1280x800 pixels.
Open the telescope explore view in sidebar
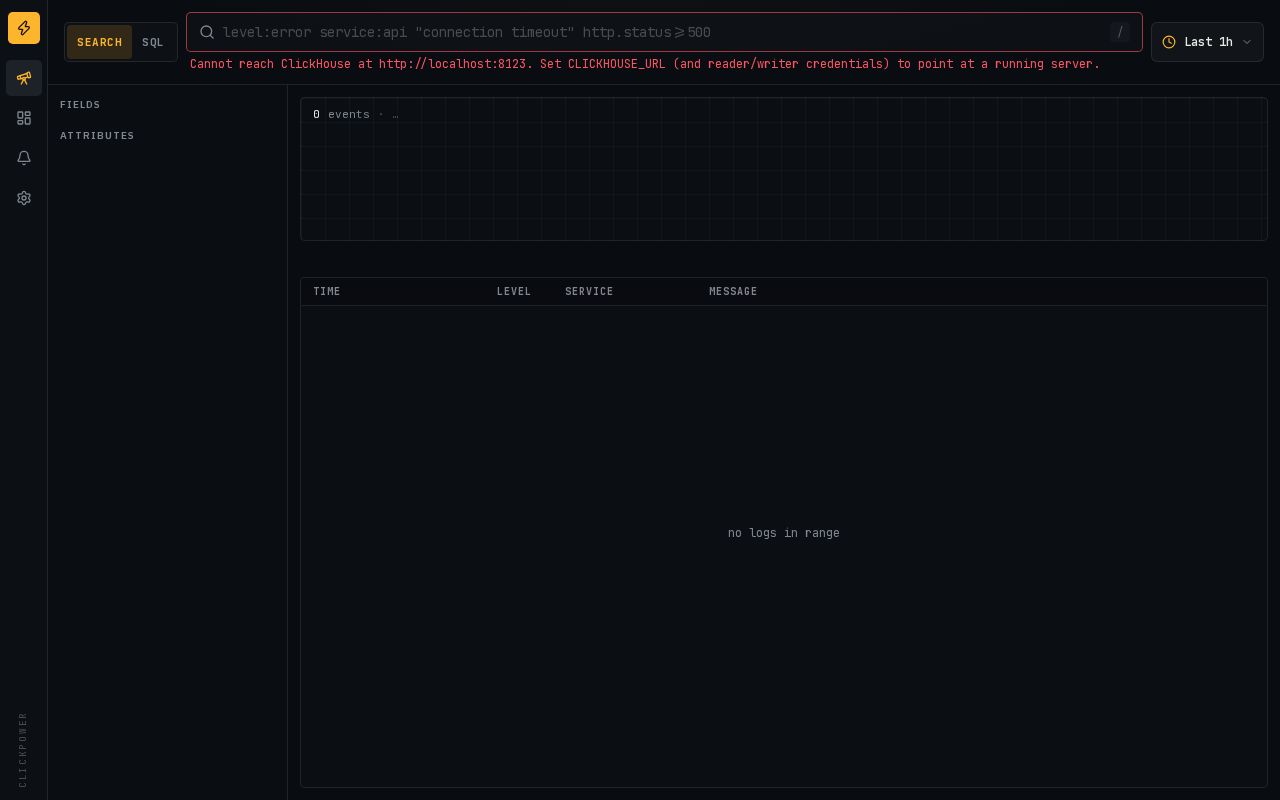tap(24, 78)
